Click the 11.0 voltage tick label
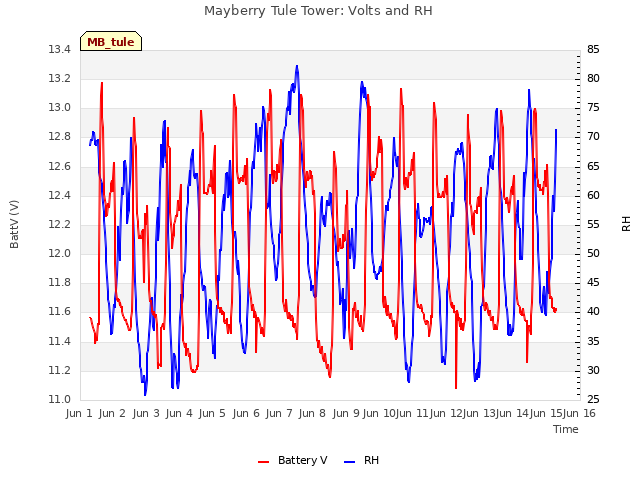640x480 pixels. [60, 400]
